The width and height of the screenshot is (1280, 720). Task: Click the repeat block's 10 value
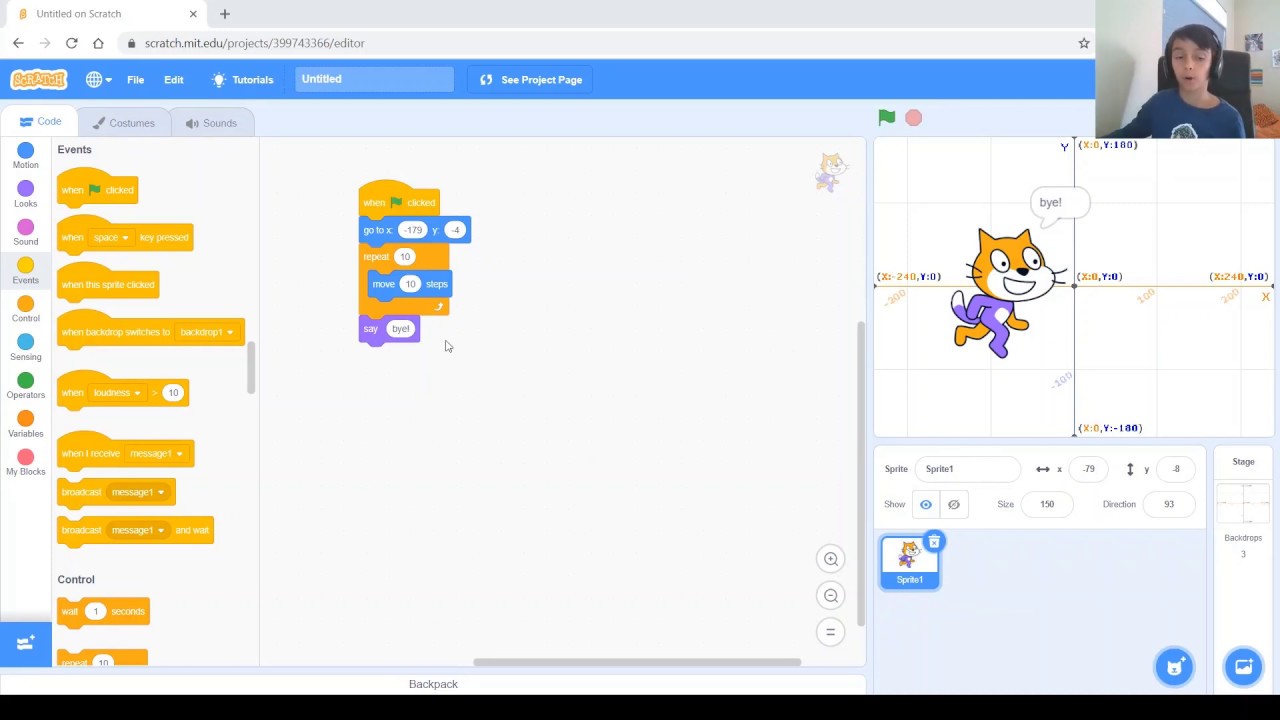click(x=405, y=257)
